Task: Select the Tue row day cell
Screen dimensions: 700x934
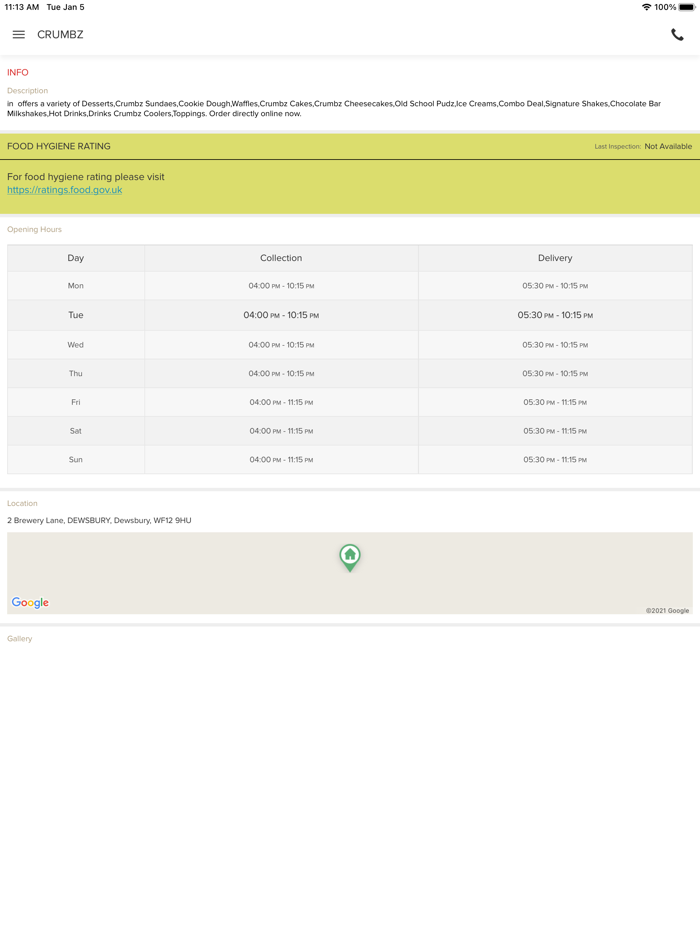Action: tap(76, 315)
